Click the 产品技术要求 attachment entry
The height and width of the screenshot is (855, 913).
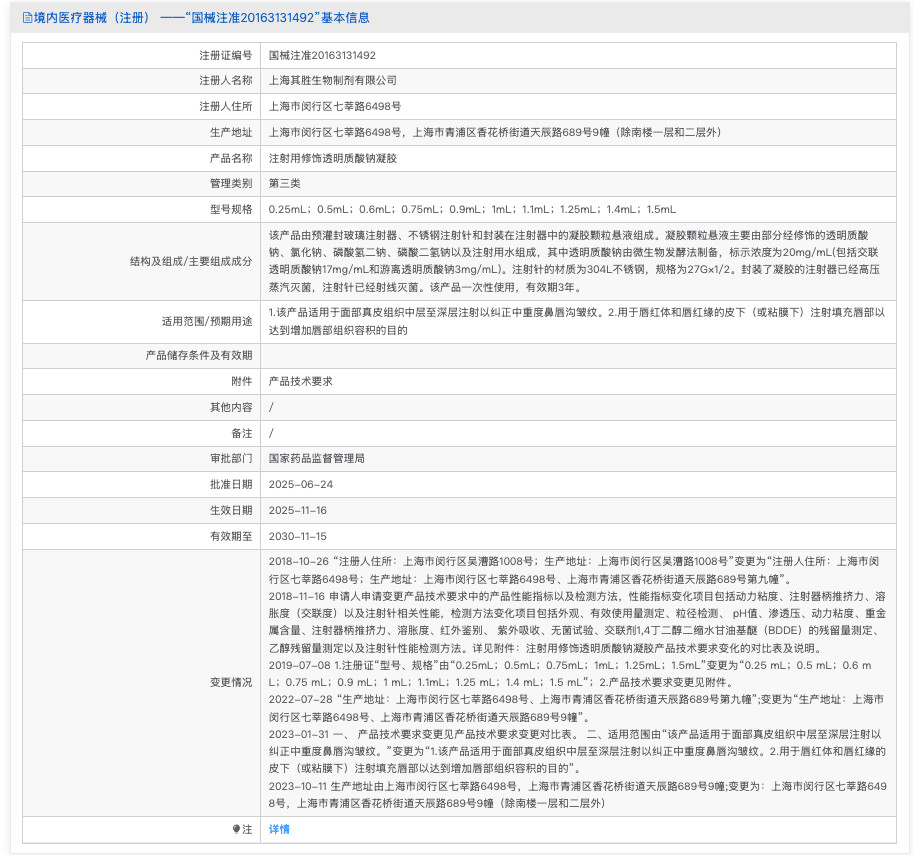[301, 381]
